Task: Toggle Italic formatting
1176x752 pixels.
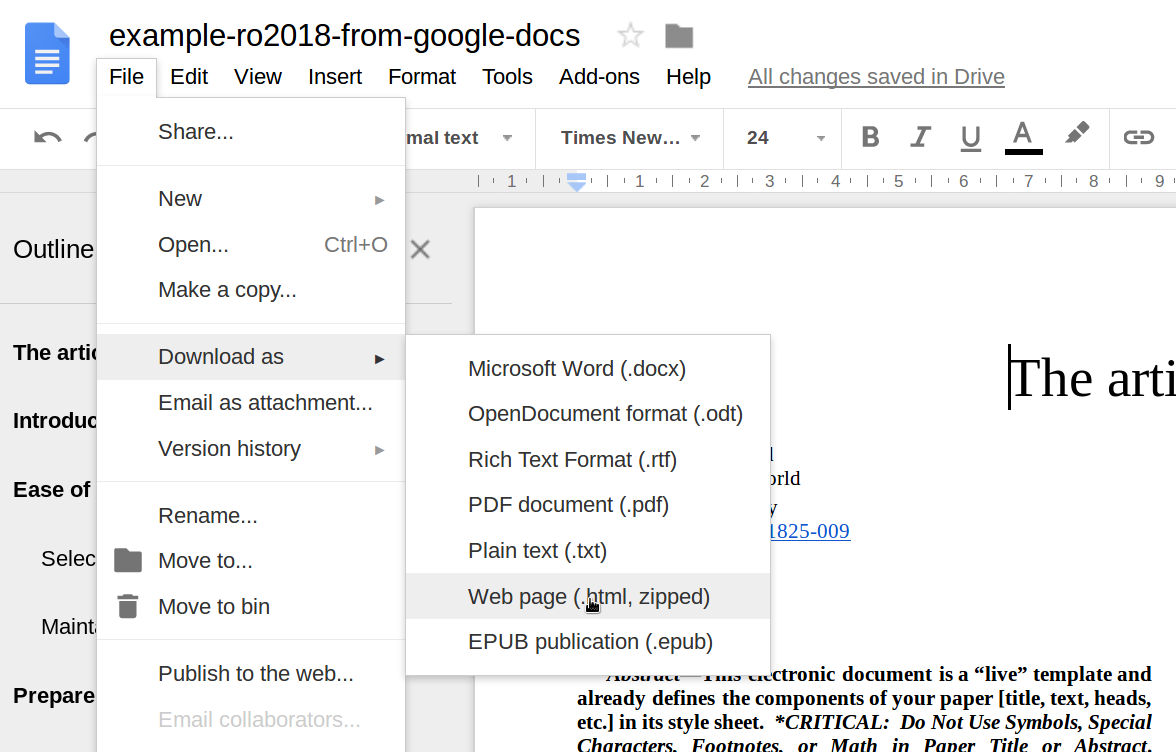Action: 920,137
